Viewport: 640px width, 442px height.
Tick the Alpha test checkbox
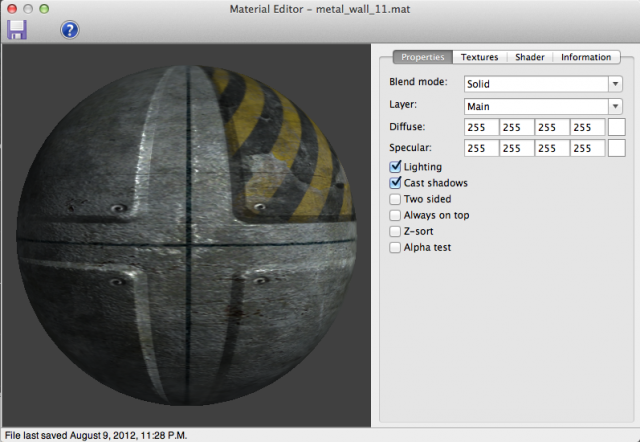coord(396,247)
